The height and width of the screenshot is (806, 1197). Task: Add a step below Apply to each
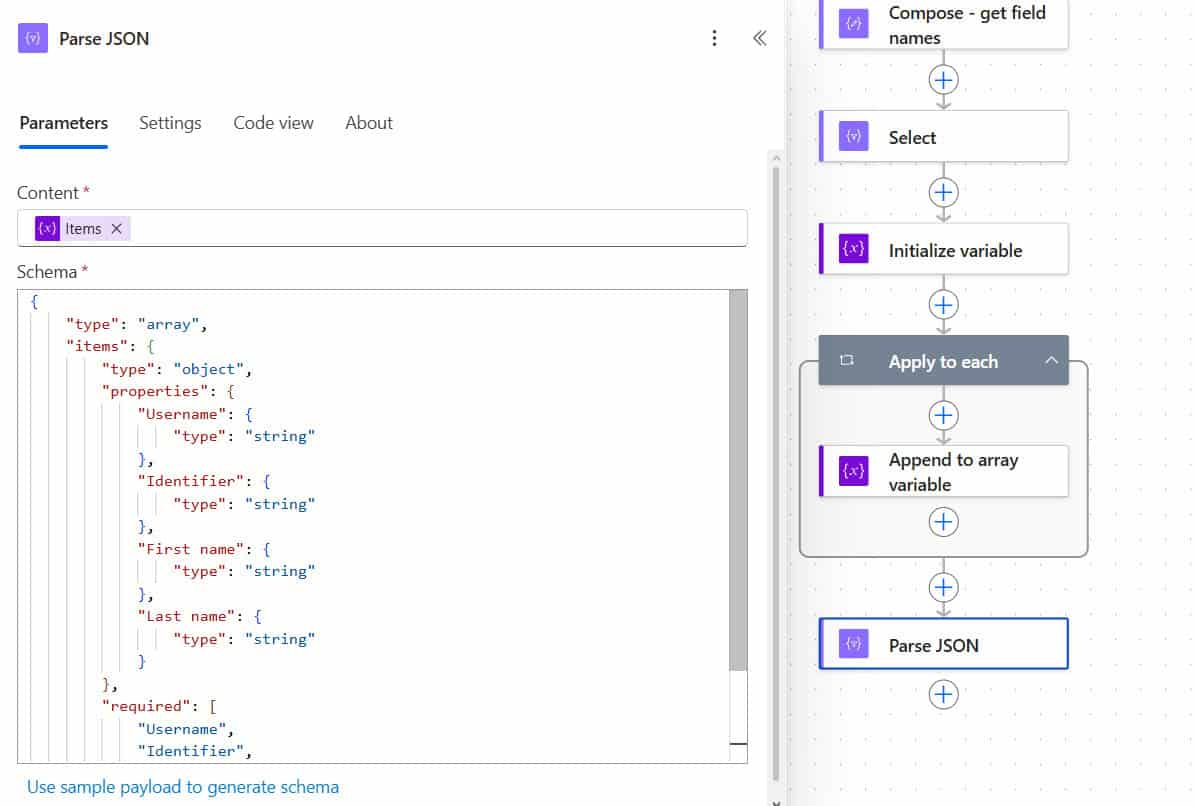(944, 587)
